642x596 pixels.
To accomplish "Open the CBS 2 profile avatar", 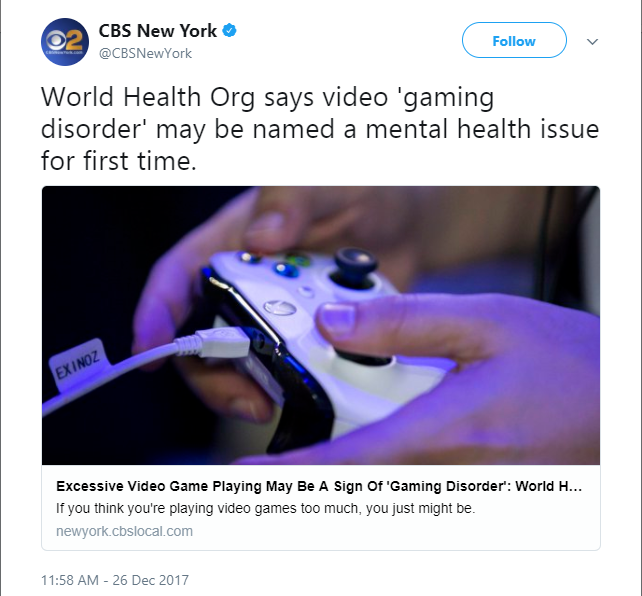I will (x=65, y=42).
